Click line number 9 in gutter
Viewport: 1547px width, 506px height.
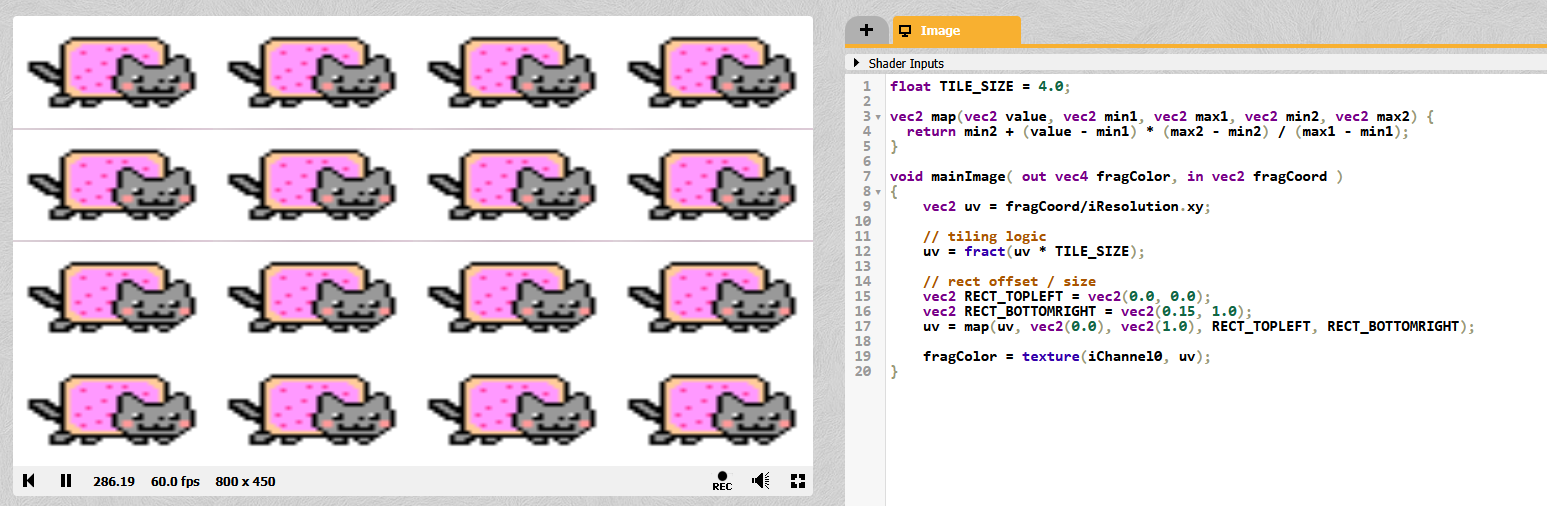pos(866,206)
